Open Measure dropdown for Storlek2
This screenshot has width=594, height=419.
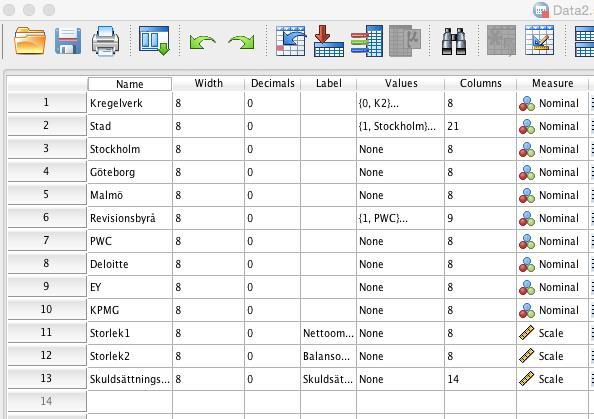552,356
